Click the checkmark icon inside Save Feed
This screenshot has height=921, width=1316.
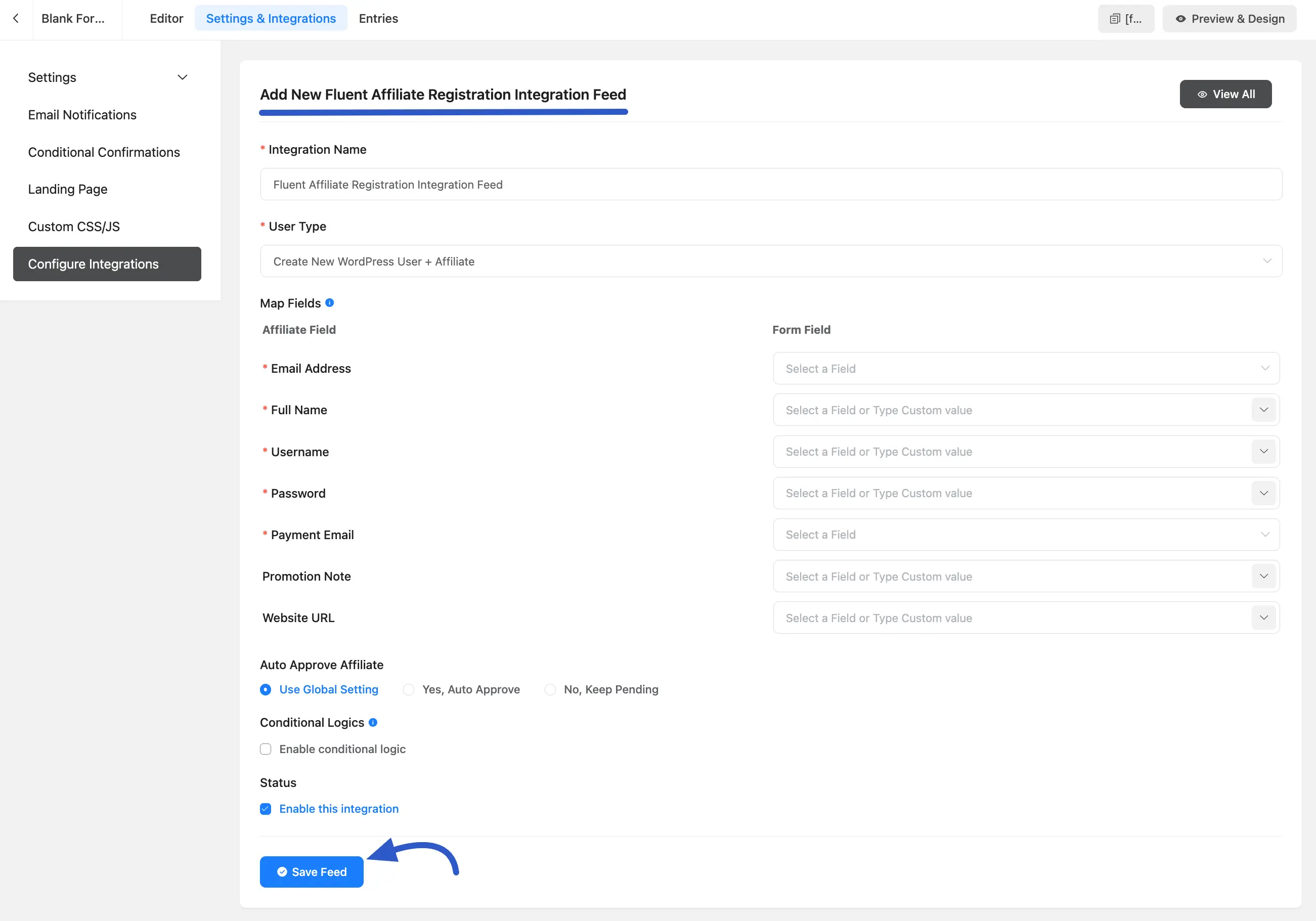pyautogui.click(x=282, y=871)
